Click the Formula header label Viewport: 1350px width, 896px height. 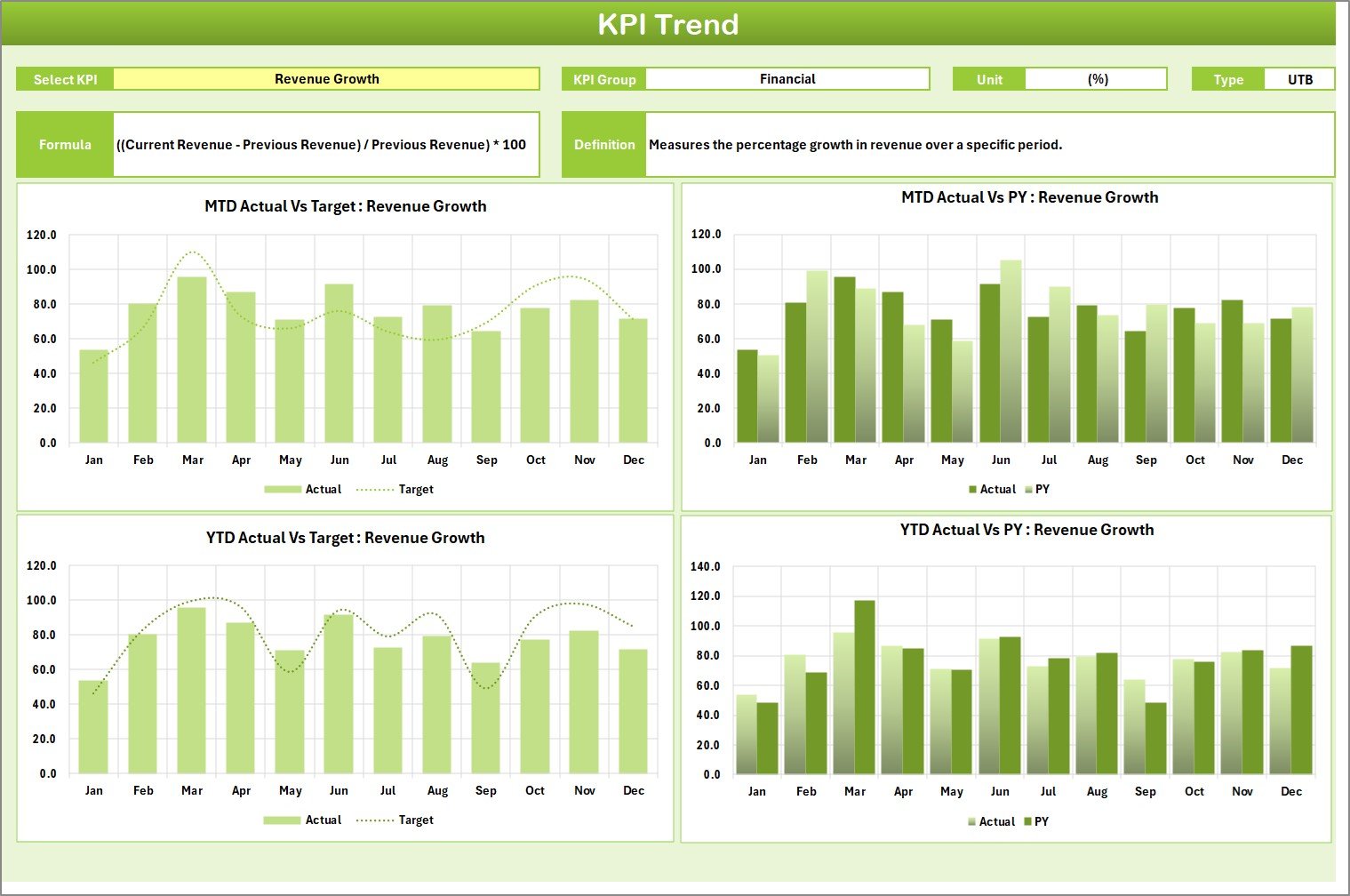point(64,144)
